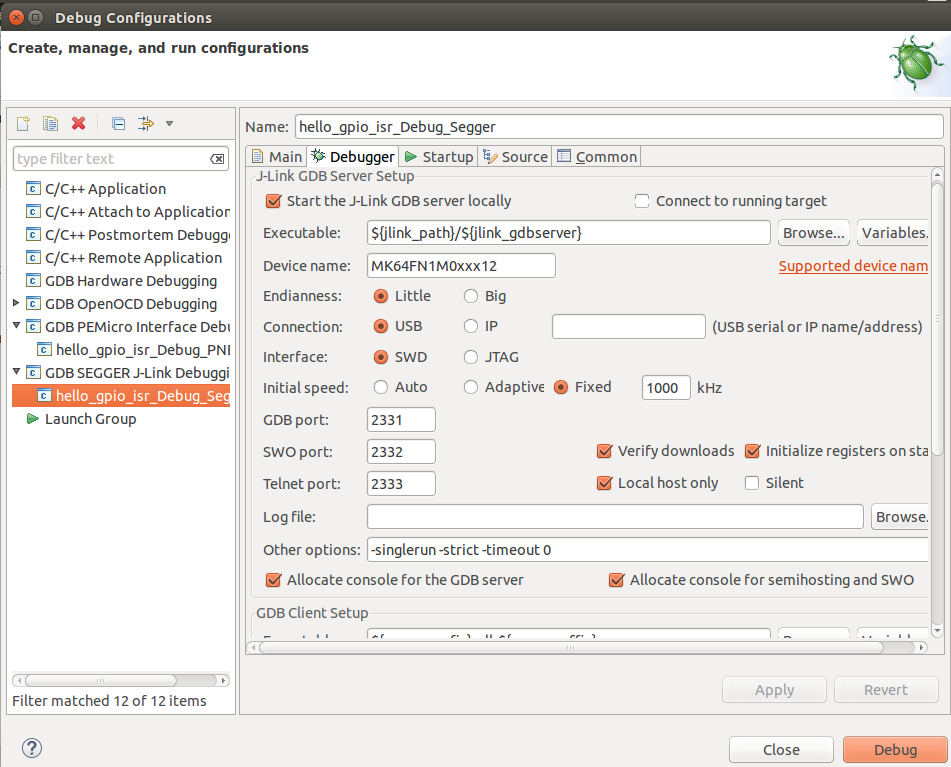Select the hello_gpio_isr_Debug_PNE configuration
This screenshot has width=951, height=767.
tap(133, 350)
